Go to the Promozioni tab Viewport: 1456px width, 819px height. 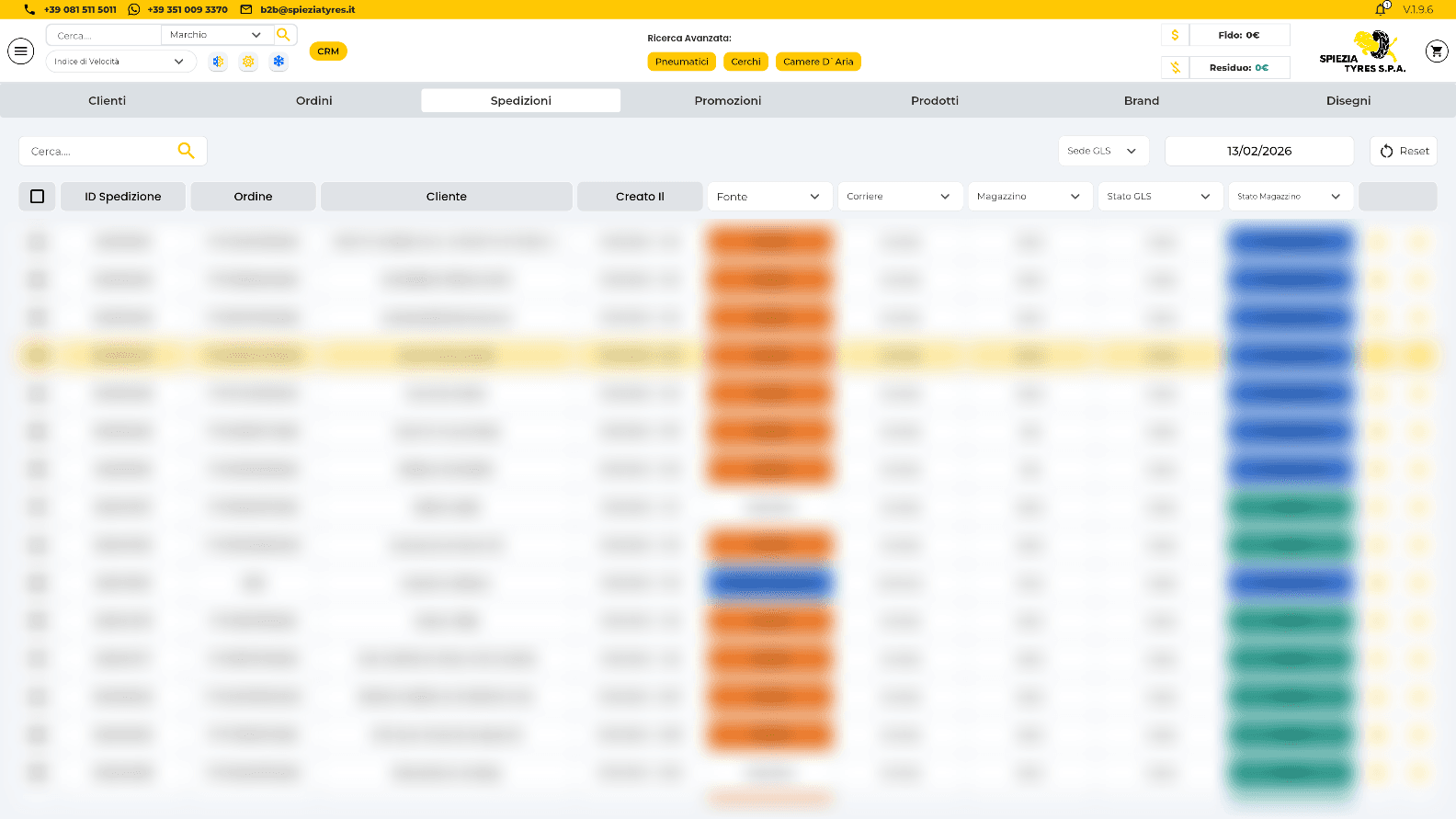click(727, 101)
